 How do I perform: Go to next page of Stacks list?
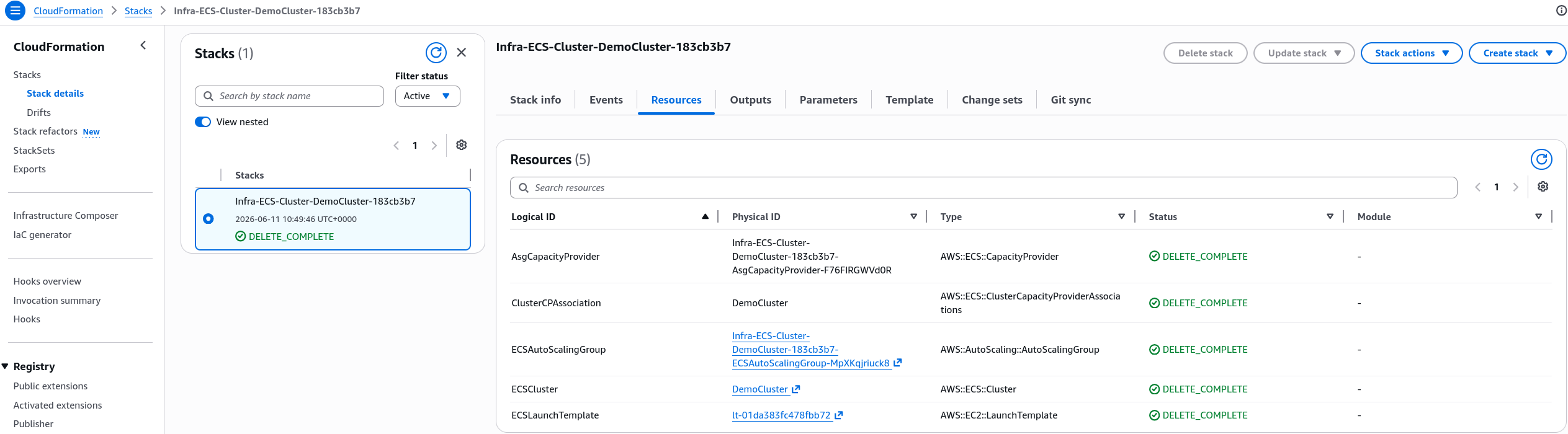tap(434, 146)
